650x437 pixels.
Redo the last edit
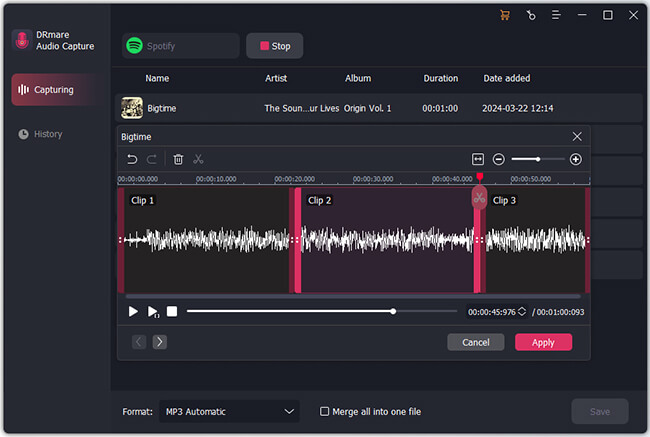click(152, 159)
